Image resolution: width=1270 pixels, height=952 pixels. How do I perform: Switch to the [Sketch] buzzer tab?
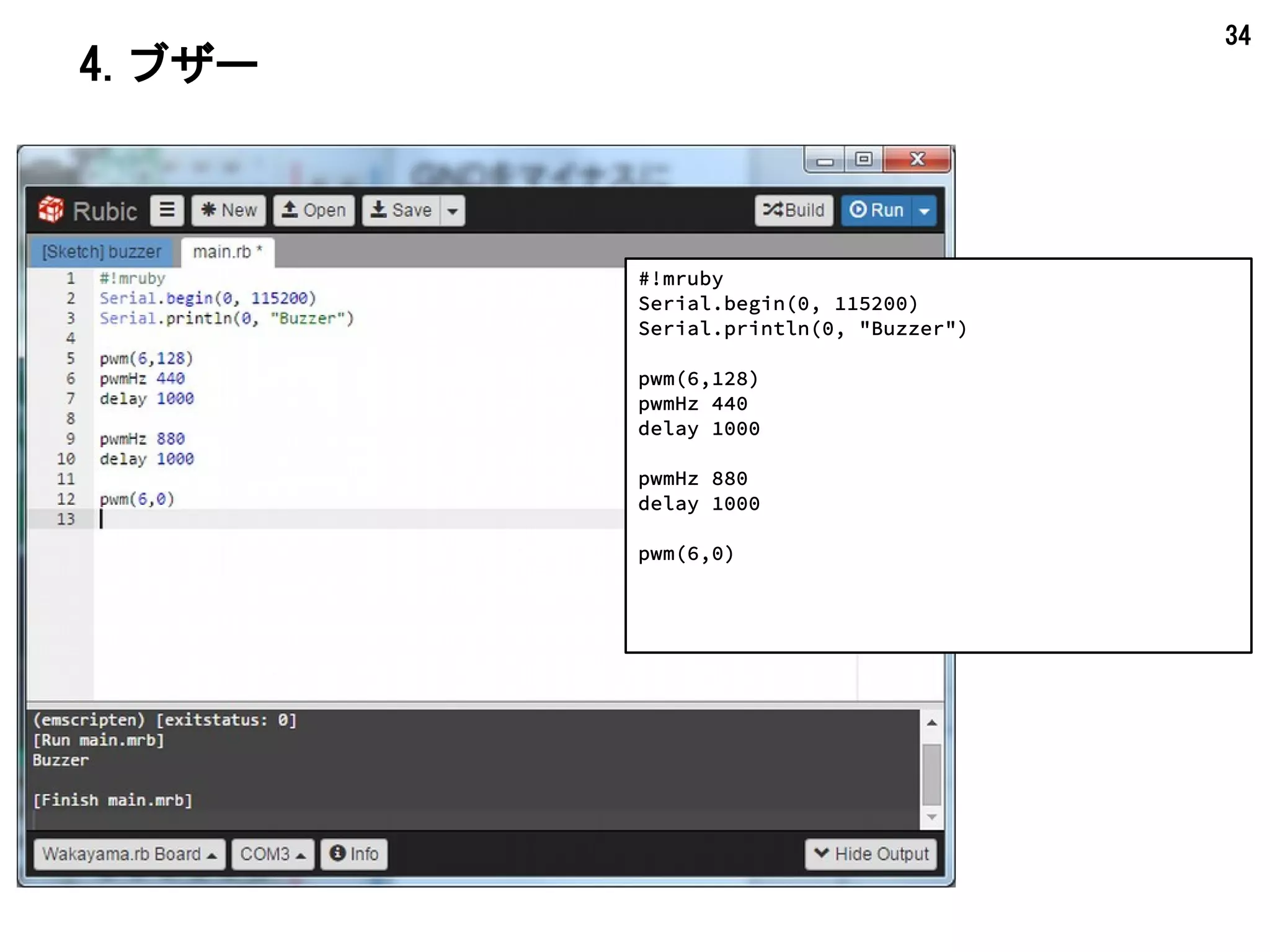pos(102,252)
